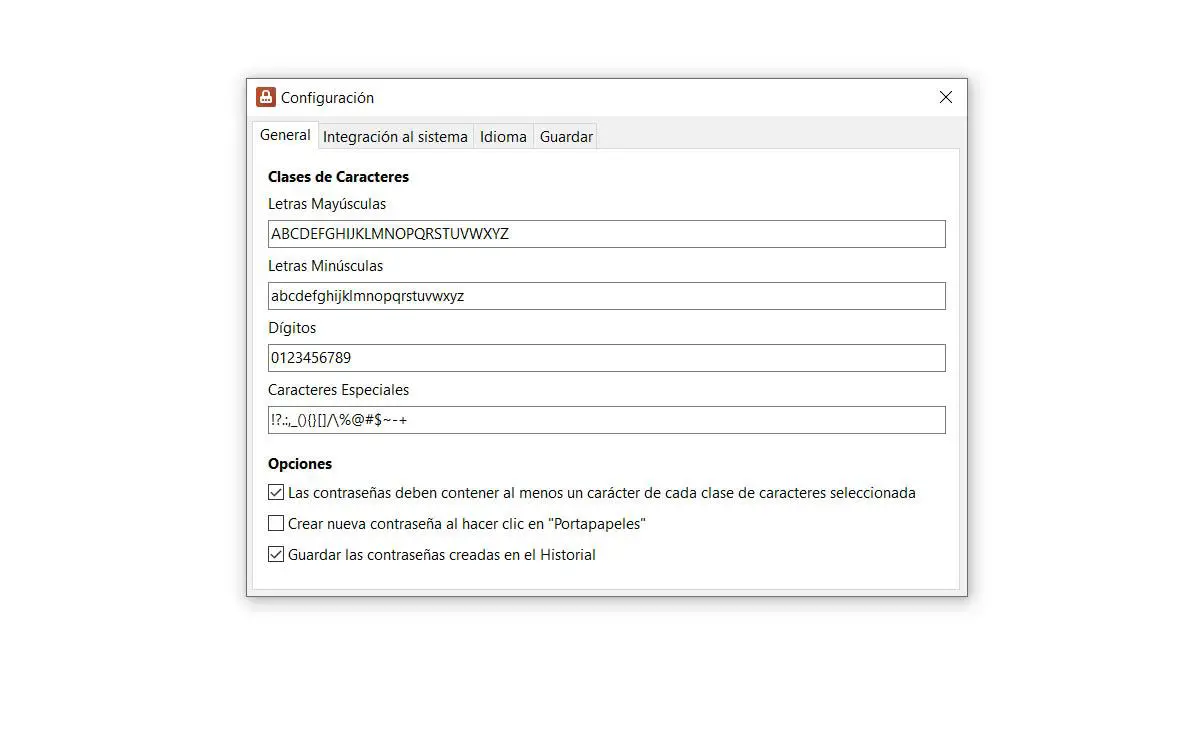Click the Opciones section heading
The width and height of the screenshot is (1182, 756).
click(x=300, y=464)
